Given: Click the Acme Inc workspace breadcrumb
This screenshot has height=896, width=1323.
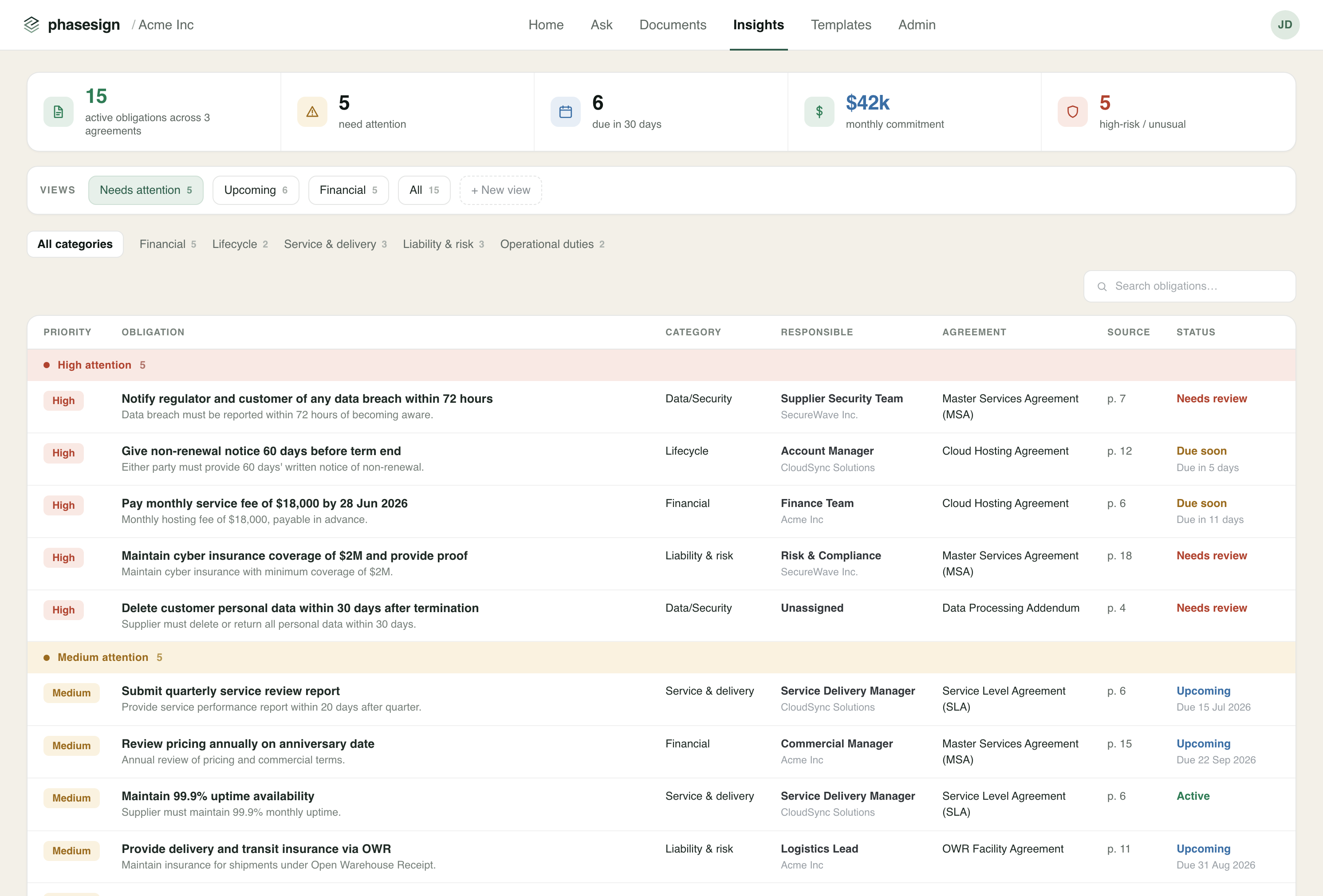Looking at the screenshot, I should [x=165, y=24].
